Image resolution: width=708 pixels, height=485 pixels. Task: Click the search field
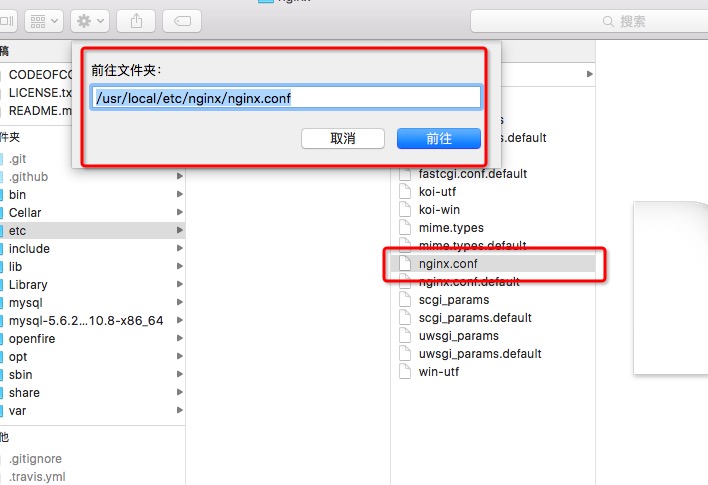[589, 21]
